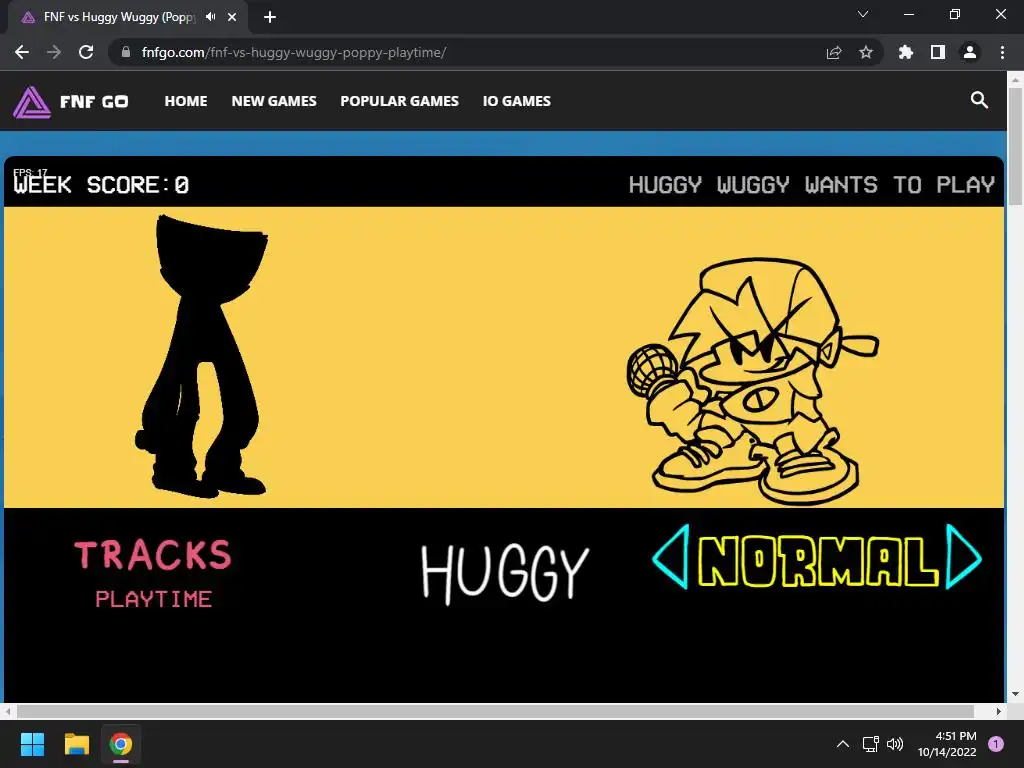Click the padlock site info icon

coord(126,52)
